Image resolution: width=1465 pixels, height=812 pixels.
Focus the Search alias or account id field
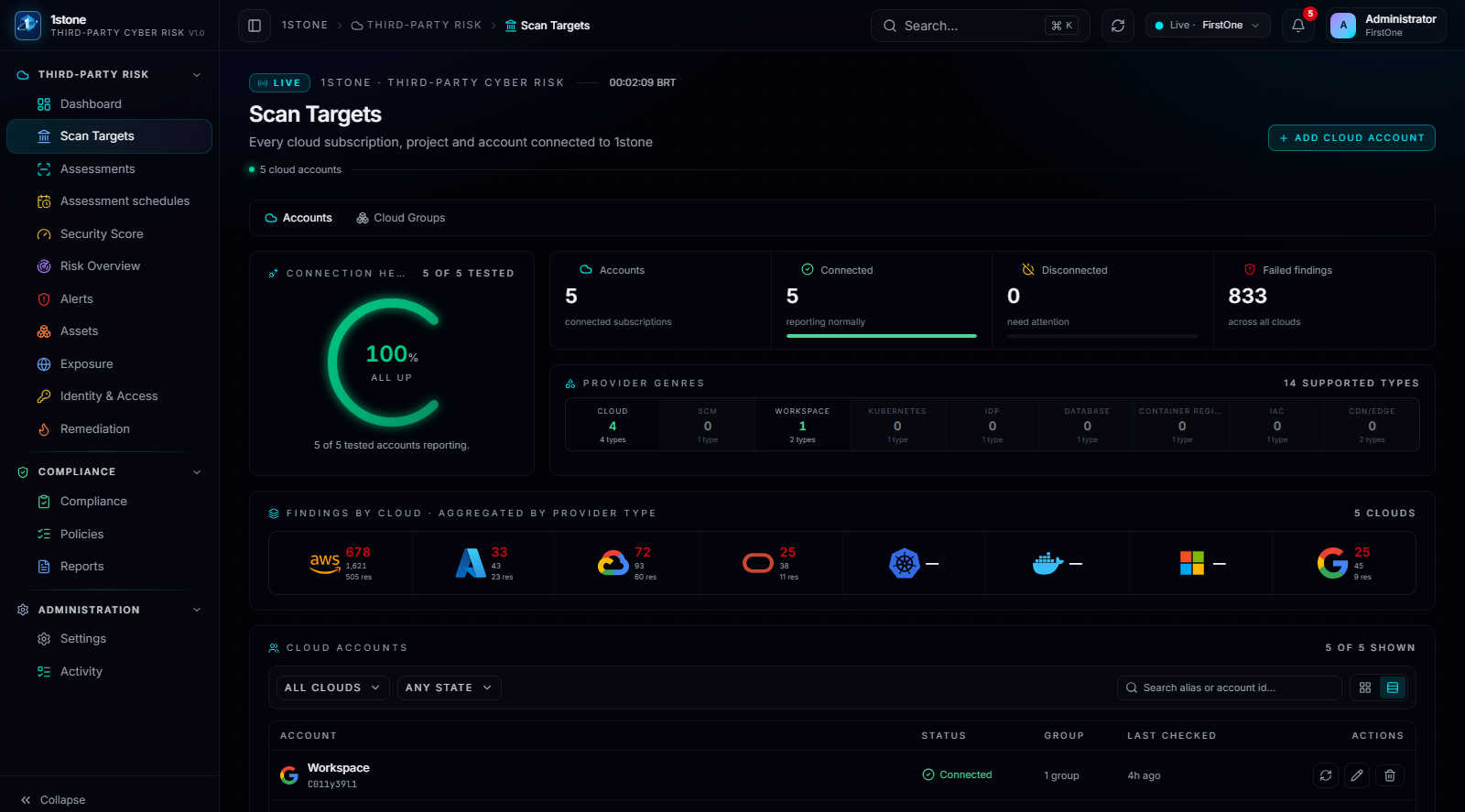coord(1230,687)
